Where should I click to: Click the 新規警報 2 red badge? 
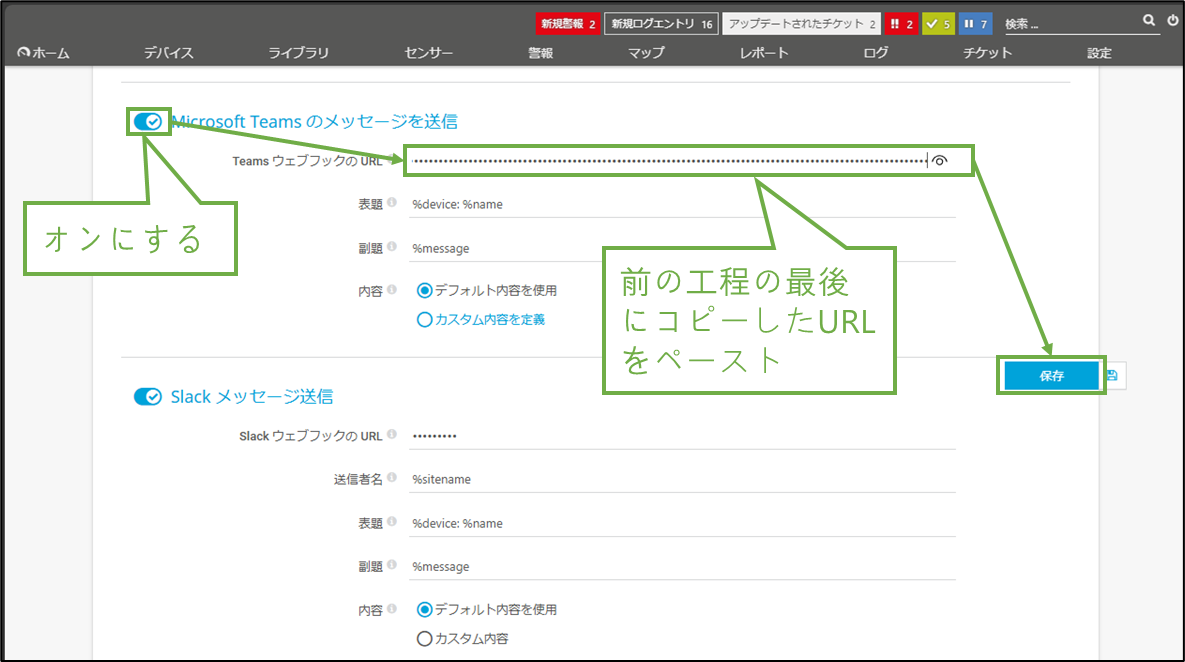click(568, 23)
